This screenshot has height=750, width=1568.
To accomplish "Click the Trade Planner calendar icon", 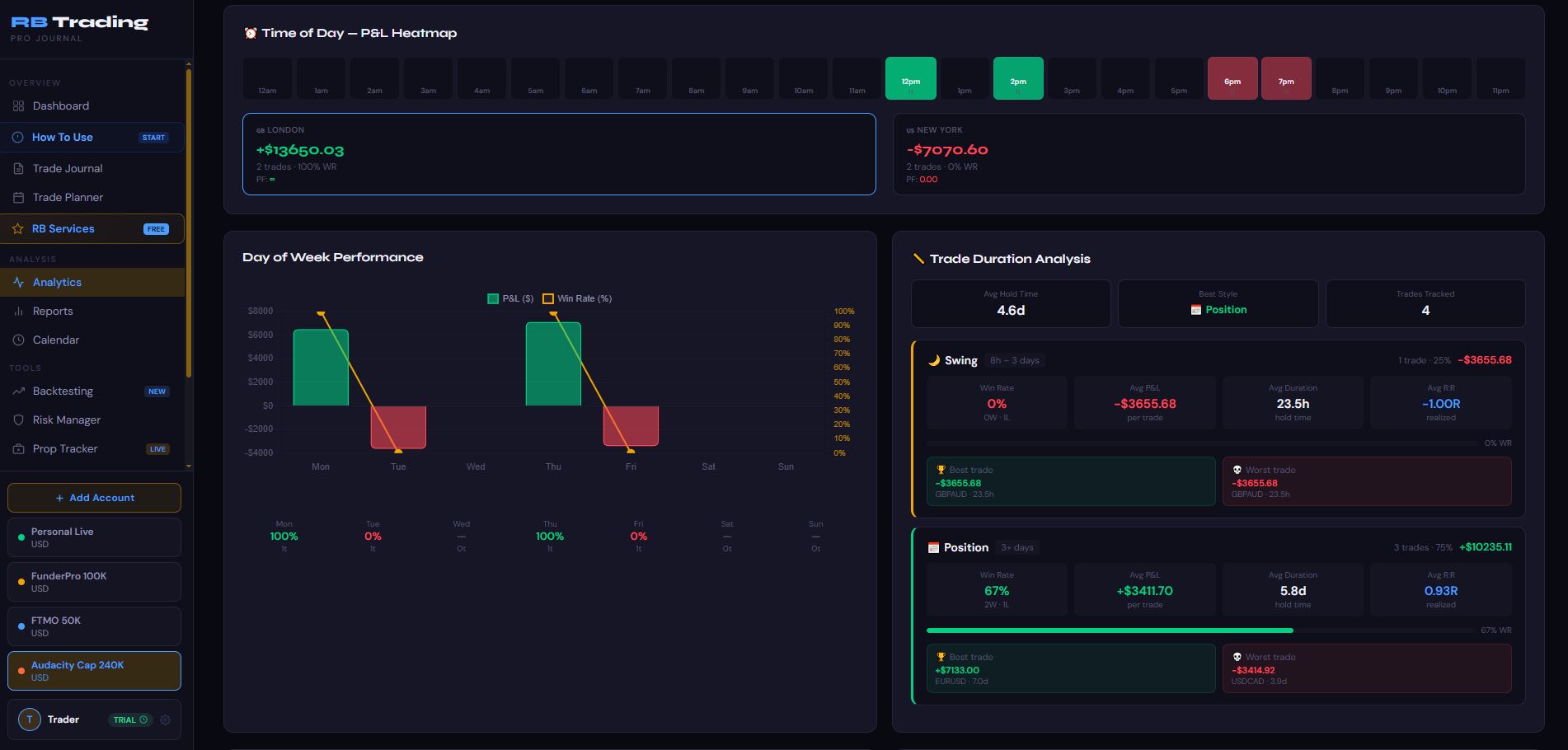I will (18, 197).
